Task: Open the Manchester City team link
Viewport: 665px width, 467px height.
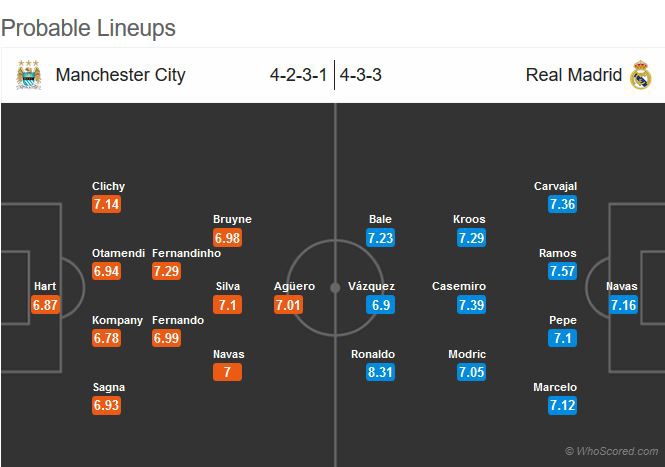Action: 120,75
